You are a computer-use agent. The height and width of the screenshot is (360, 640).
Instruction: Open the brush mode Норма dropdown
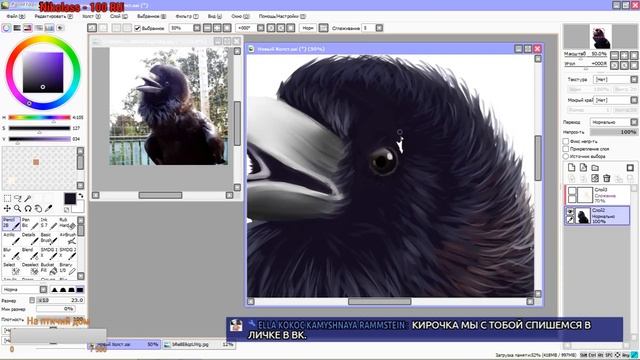[43, 289]
